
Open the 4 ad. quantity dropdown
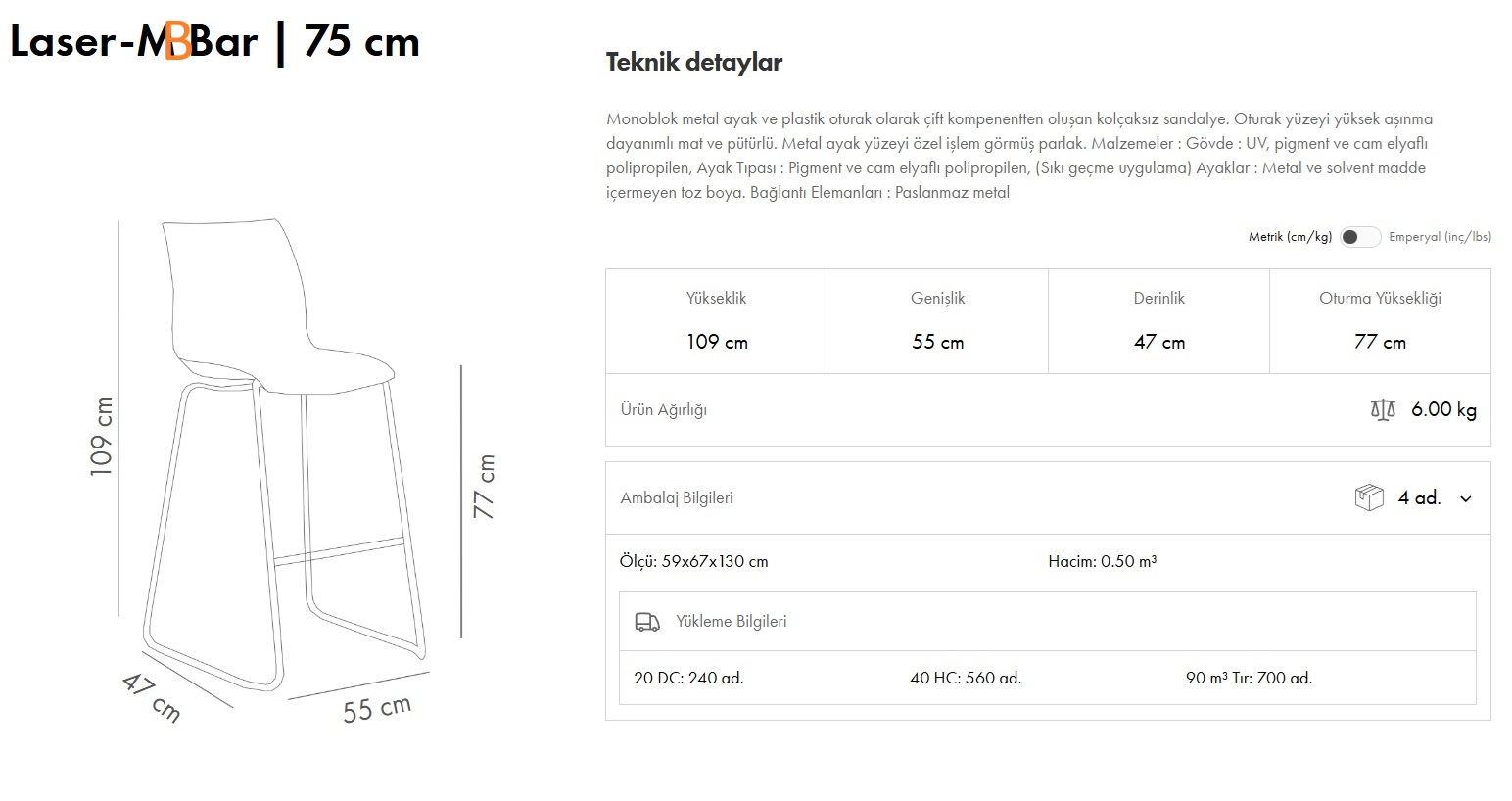click(x=1419, y=497)
